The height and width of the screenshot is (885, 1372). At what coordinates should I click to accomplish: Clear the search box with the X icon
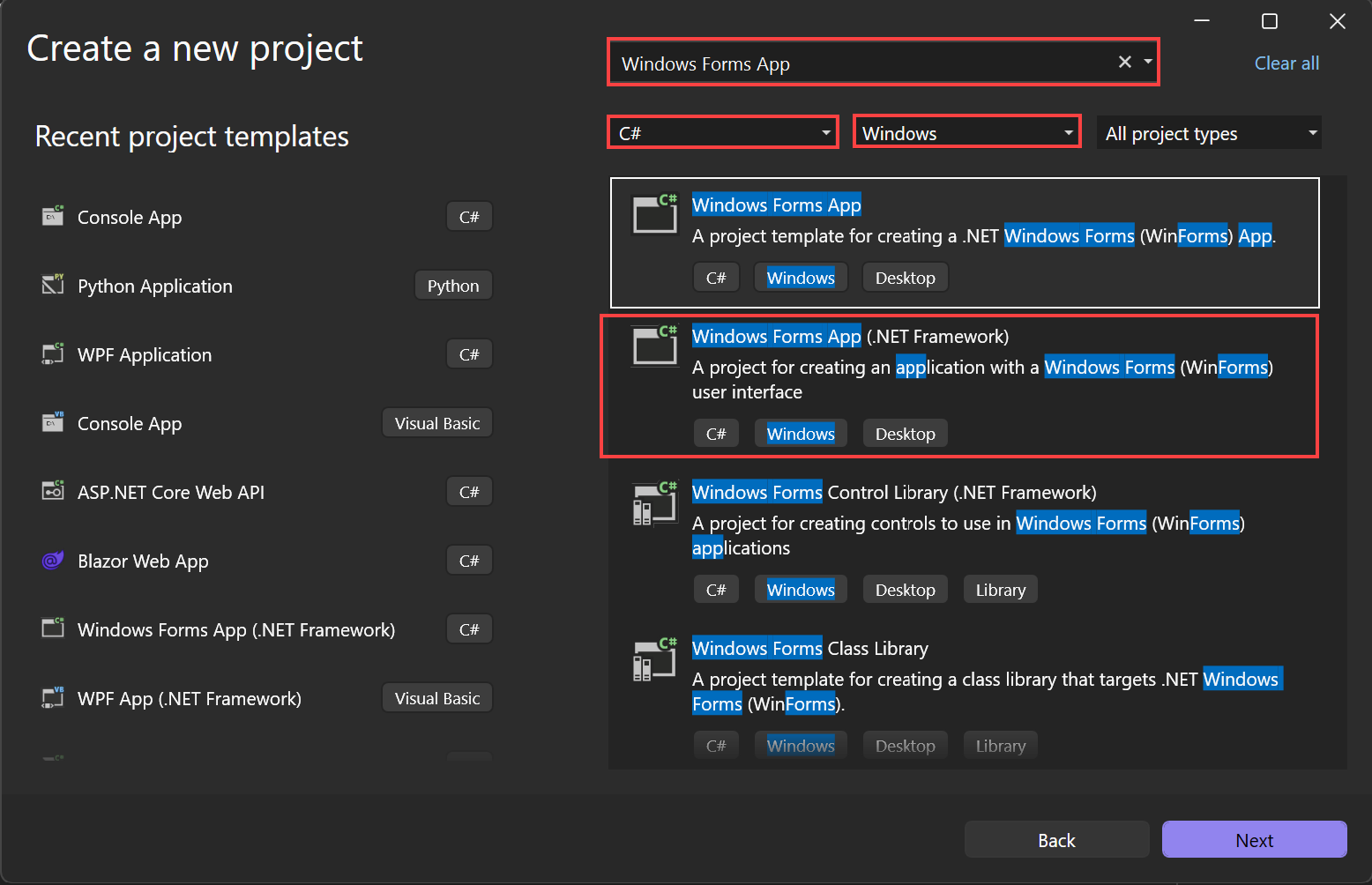pyautogui.click(x=1124, y=62)
